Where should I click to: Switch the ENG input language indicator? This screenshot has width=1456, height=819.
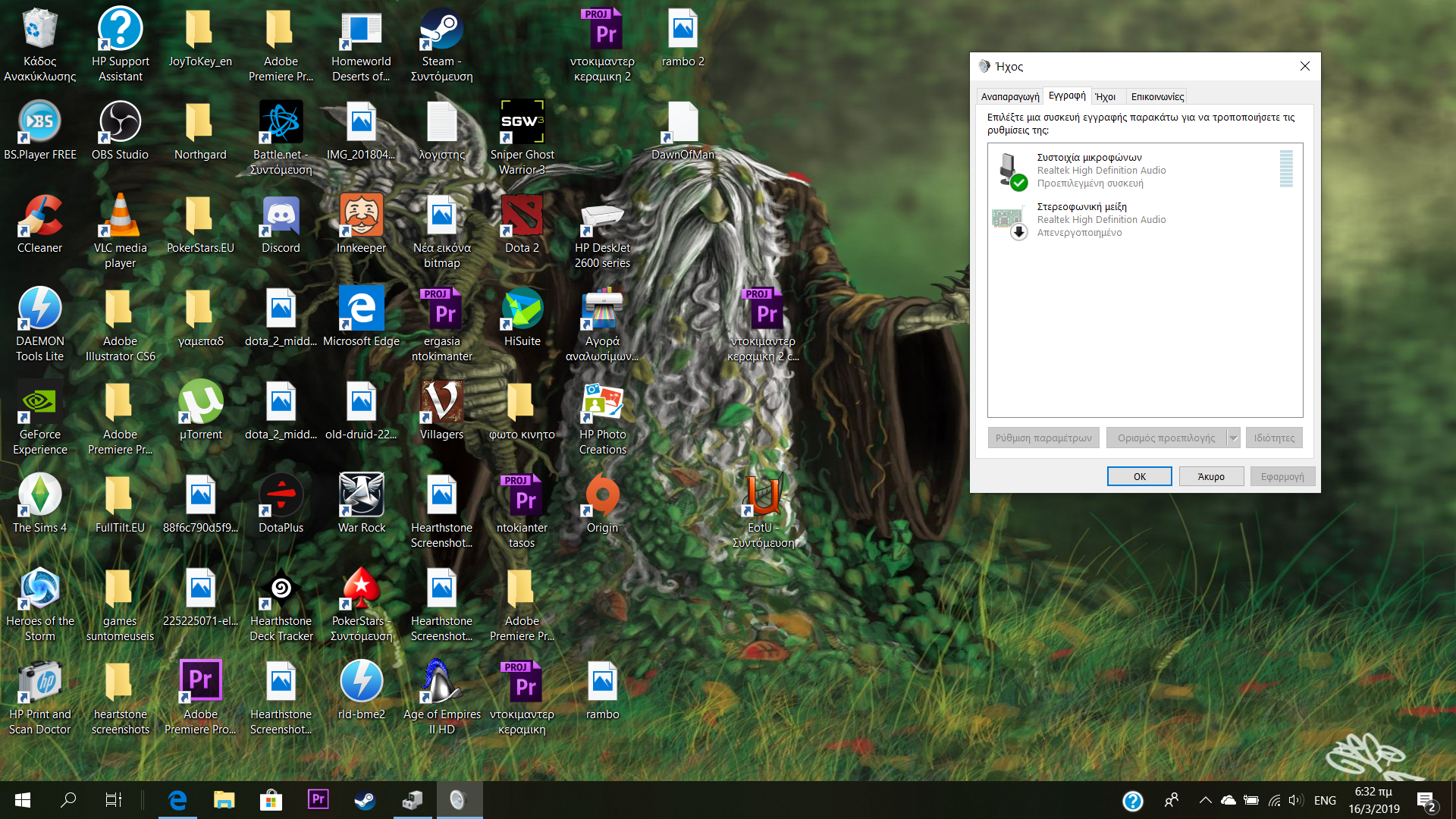pyautogui.click(x=1325, y=800)
